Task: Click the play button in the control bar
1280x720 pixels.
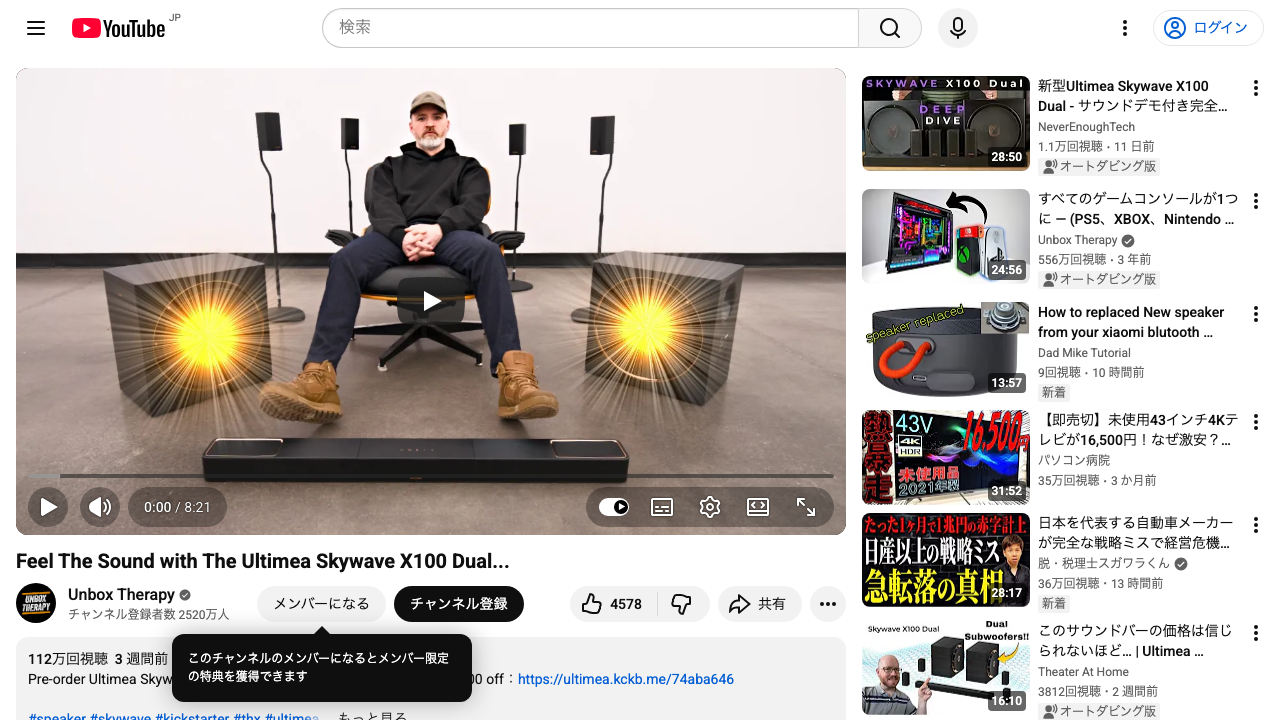Action: (x=48, y=507)
